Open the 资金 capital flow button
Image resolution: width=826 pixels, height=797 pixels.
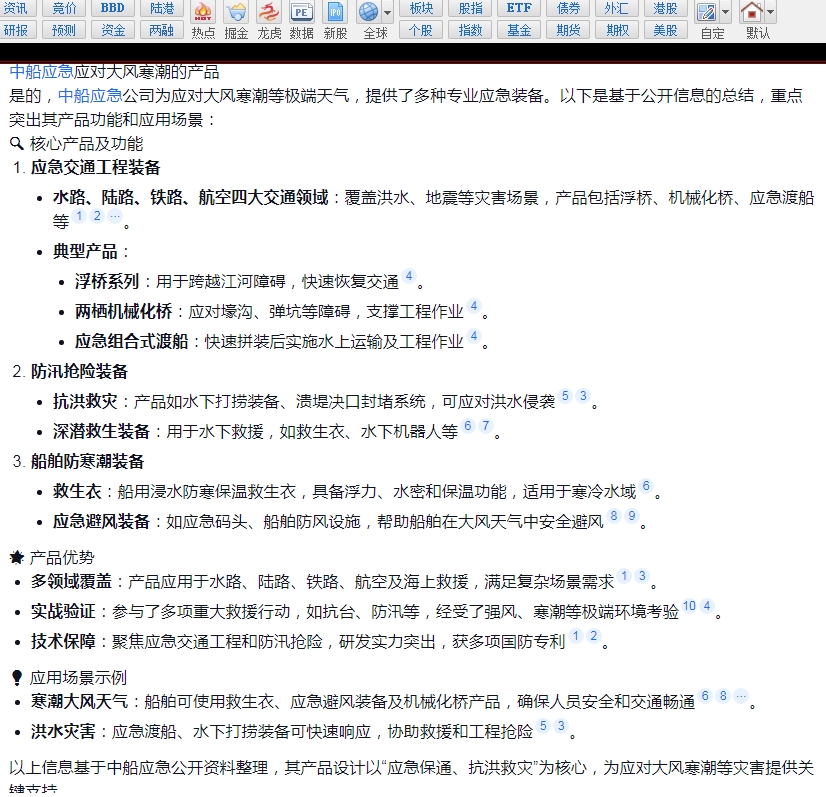[113, 31]
